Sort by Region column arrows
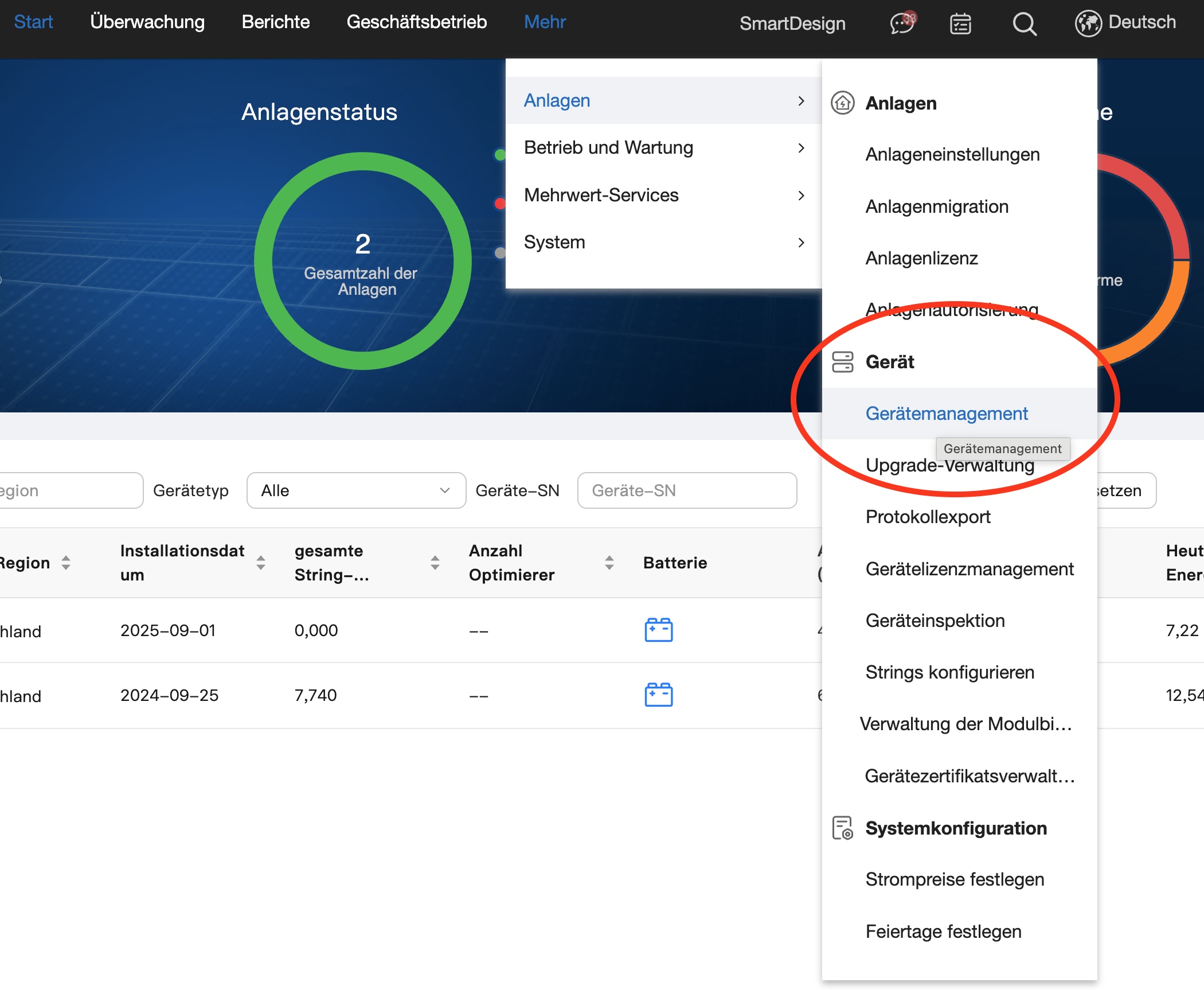The image size is (1204, 990). coord(66,563)
